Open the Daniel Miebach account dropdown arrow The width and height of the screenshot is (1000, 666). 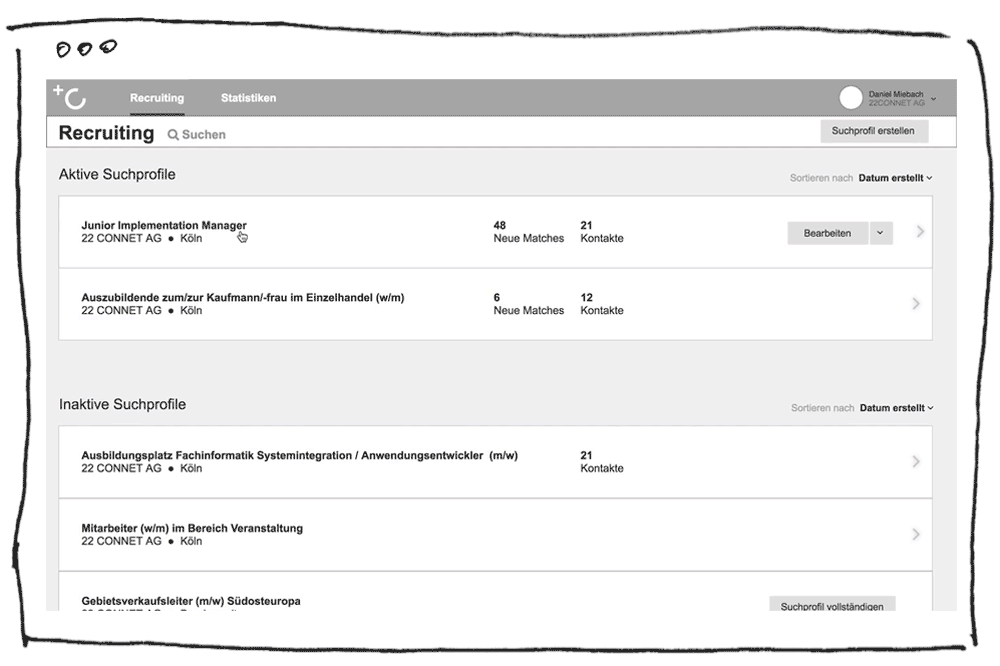coord(933,99)
